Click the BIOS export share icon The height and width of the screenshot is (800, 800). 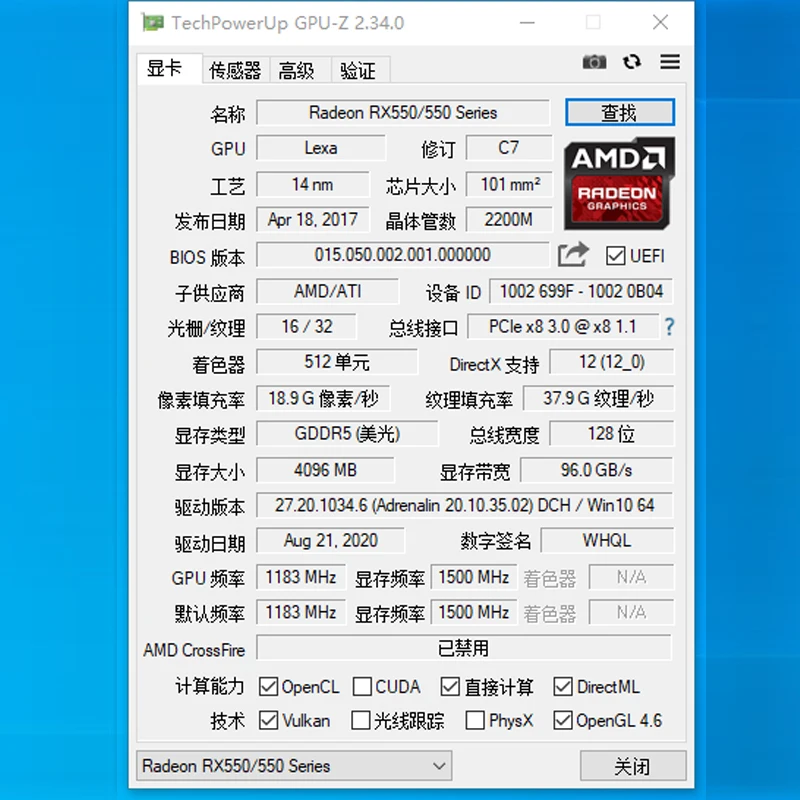click(573, 255)
